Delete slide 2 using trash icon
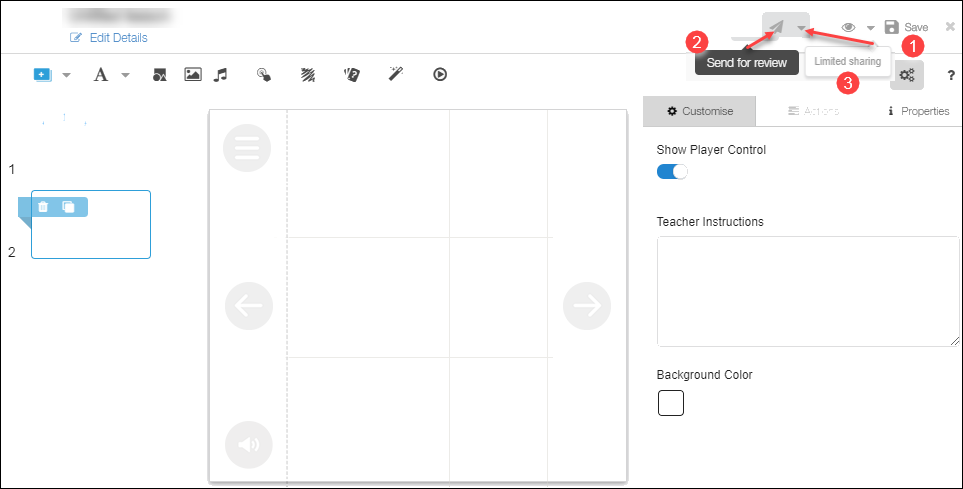Image resolution: width=963 pixels, height=489 pixels. (x=43, y=207)
